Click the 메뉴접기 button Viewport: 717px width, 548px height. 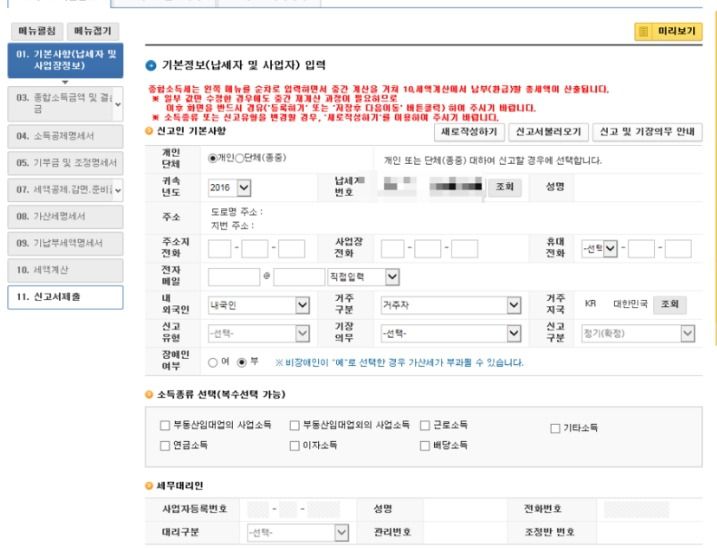(x=93, y=31)
